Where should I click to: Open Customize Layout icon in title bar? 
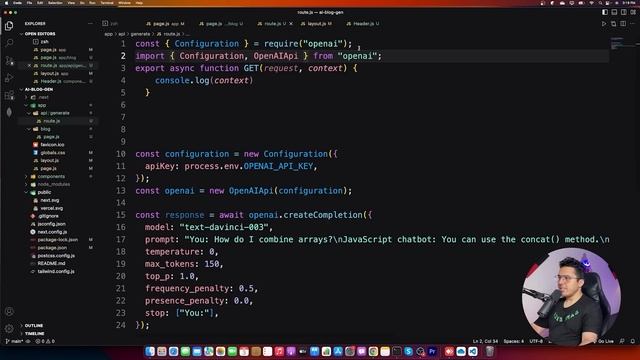(x=633, y=12)
